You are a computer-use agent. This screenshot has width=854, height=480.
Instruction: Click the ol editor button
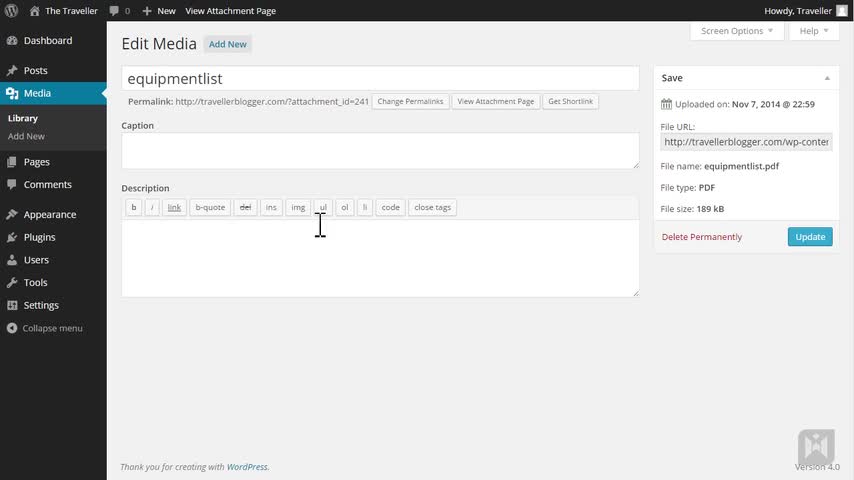[345, 207]
